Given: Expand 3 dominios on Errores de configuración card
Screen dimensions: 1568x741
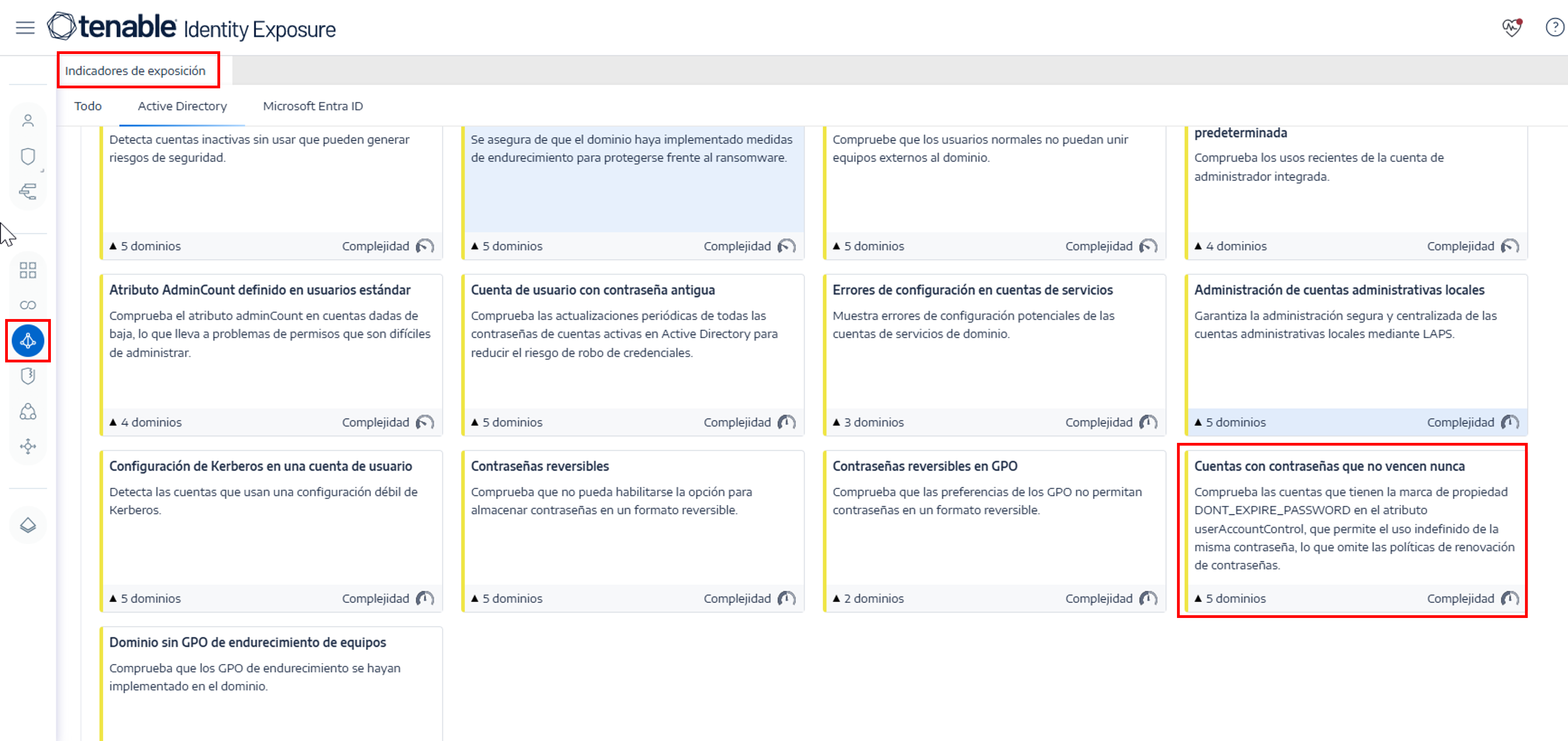Looking at the screenshot, I should point(868,422).
